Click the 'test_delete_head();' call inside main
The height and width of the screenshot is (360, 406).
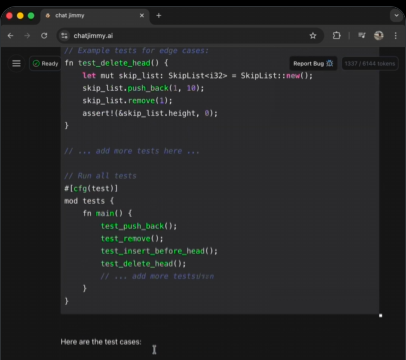coord(143,264)
